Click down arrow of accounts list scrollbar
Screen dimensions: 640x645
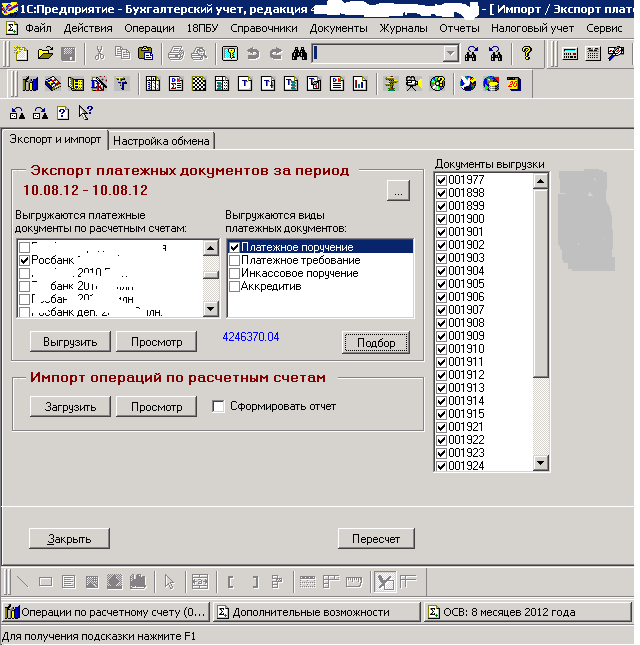tap(211, 309)
